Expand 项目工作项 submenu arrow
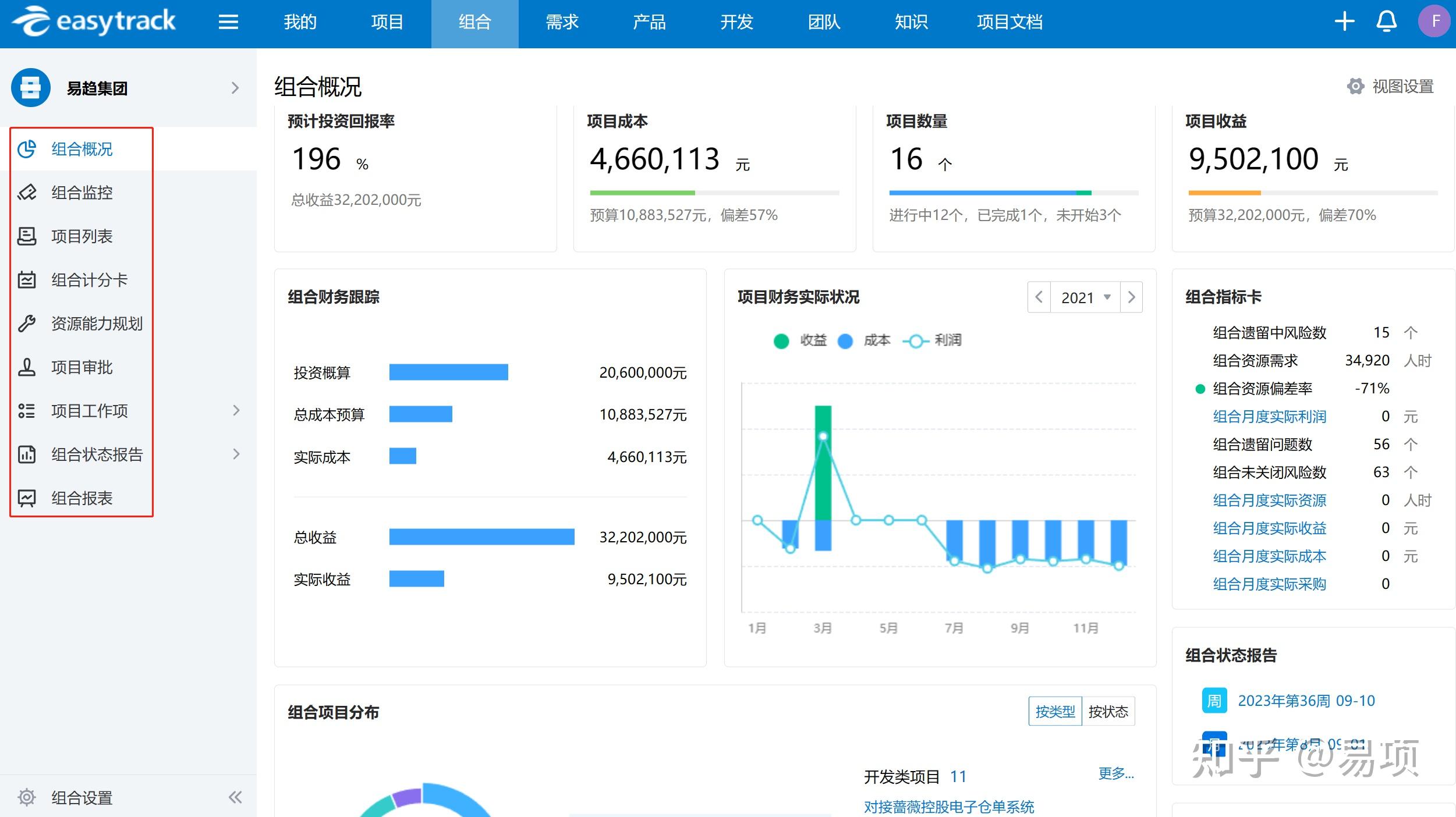The width and height of the screenshot is (1456, 817). 236,410
